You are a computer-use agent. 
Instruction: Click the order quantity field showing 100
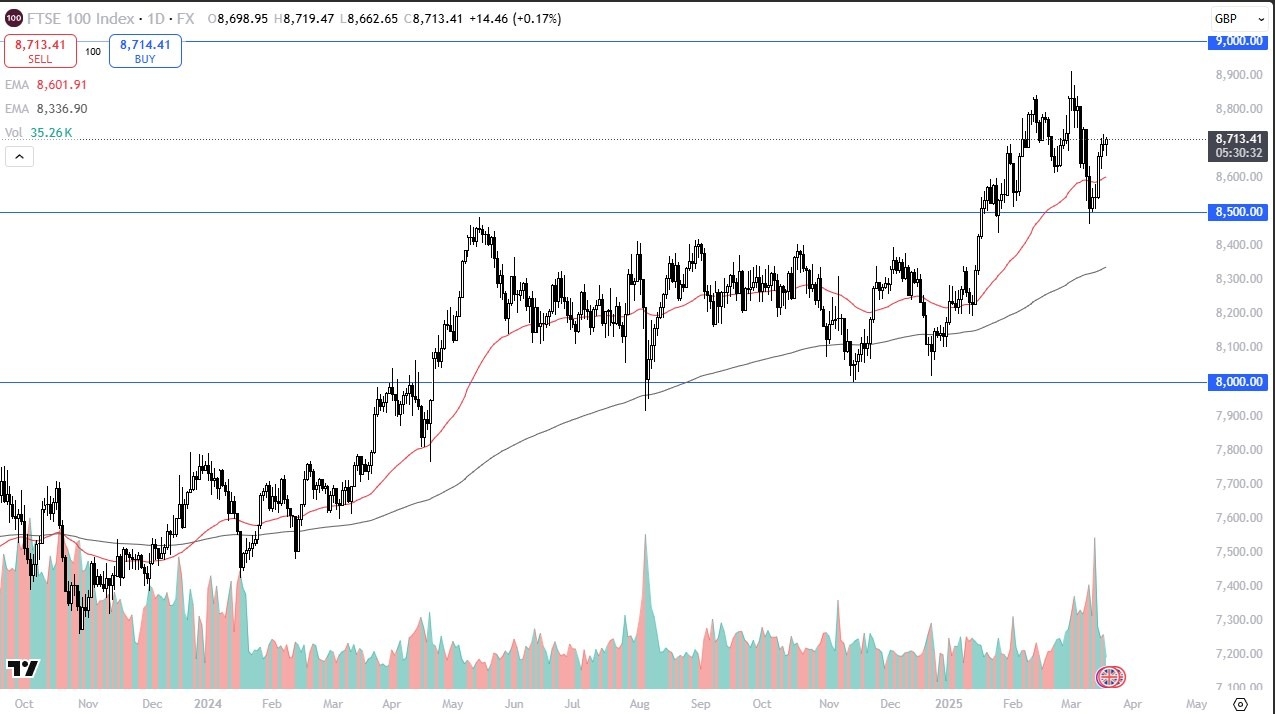[x=93, y=51]
